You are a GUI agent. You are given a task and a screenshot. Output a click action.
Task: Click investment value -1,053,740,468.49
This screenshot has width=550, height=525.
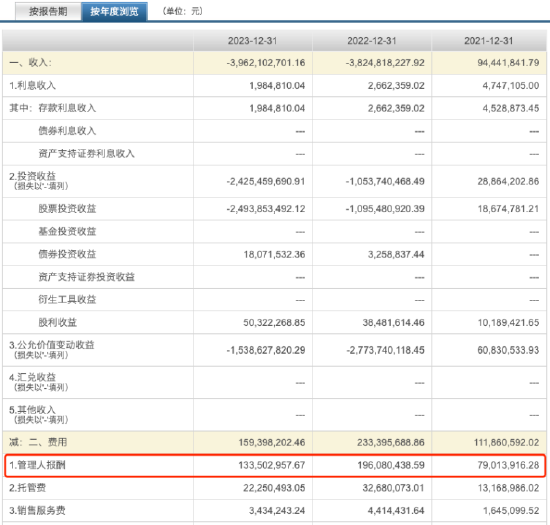click(x=385, y=181)
